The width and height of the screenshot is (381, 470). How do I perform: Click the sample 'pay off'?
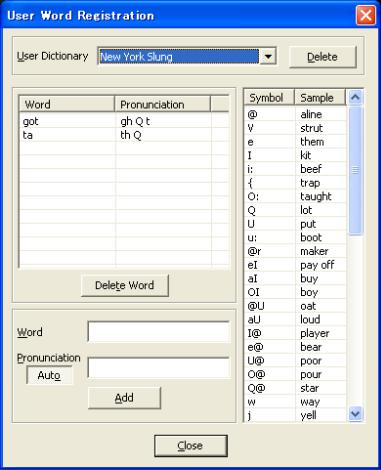(x=317, y=265)
